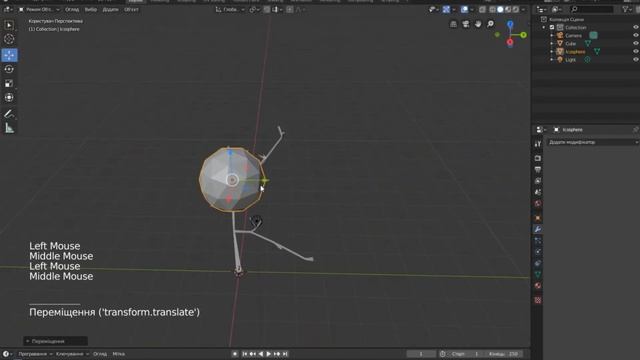
Task: Expand the Cube item in outliner
Action: [552, 44]
